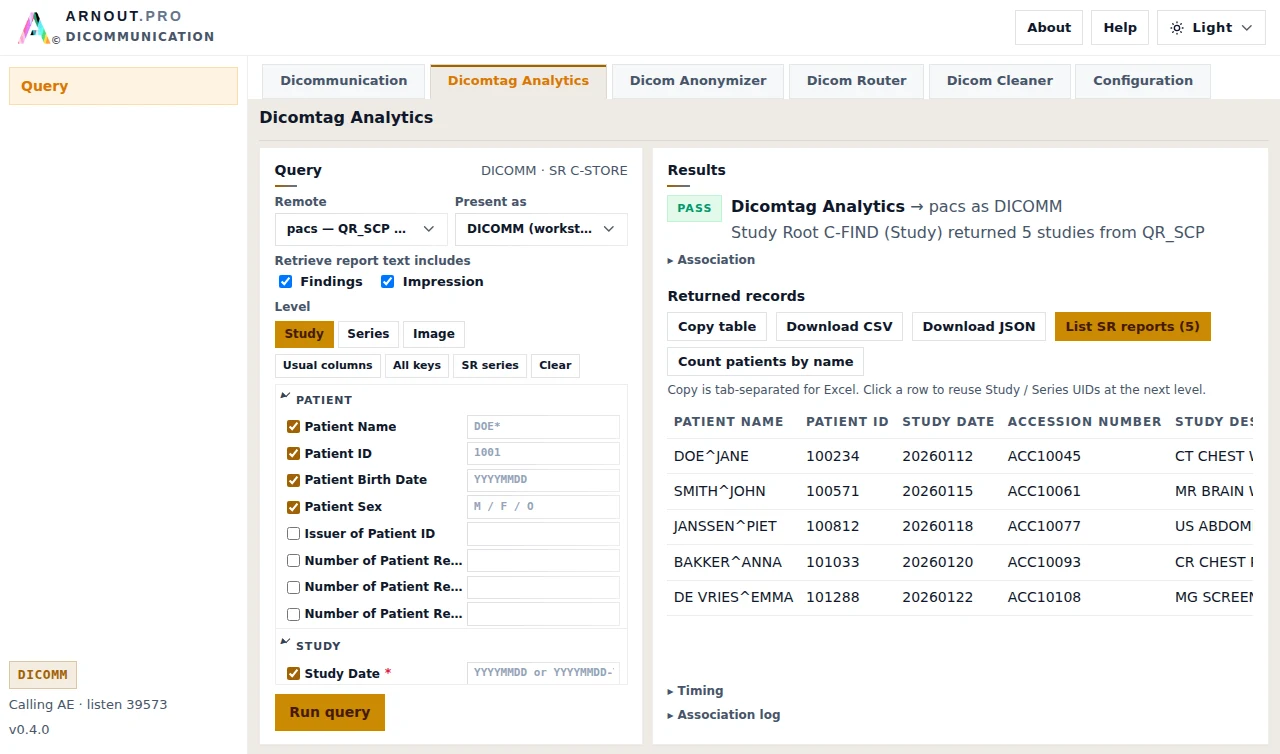Select Query in the sidebar

coord(123,86)
